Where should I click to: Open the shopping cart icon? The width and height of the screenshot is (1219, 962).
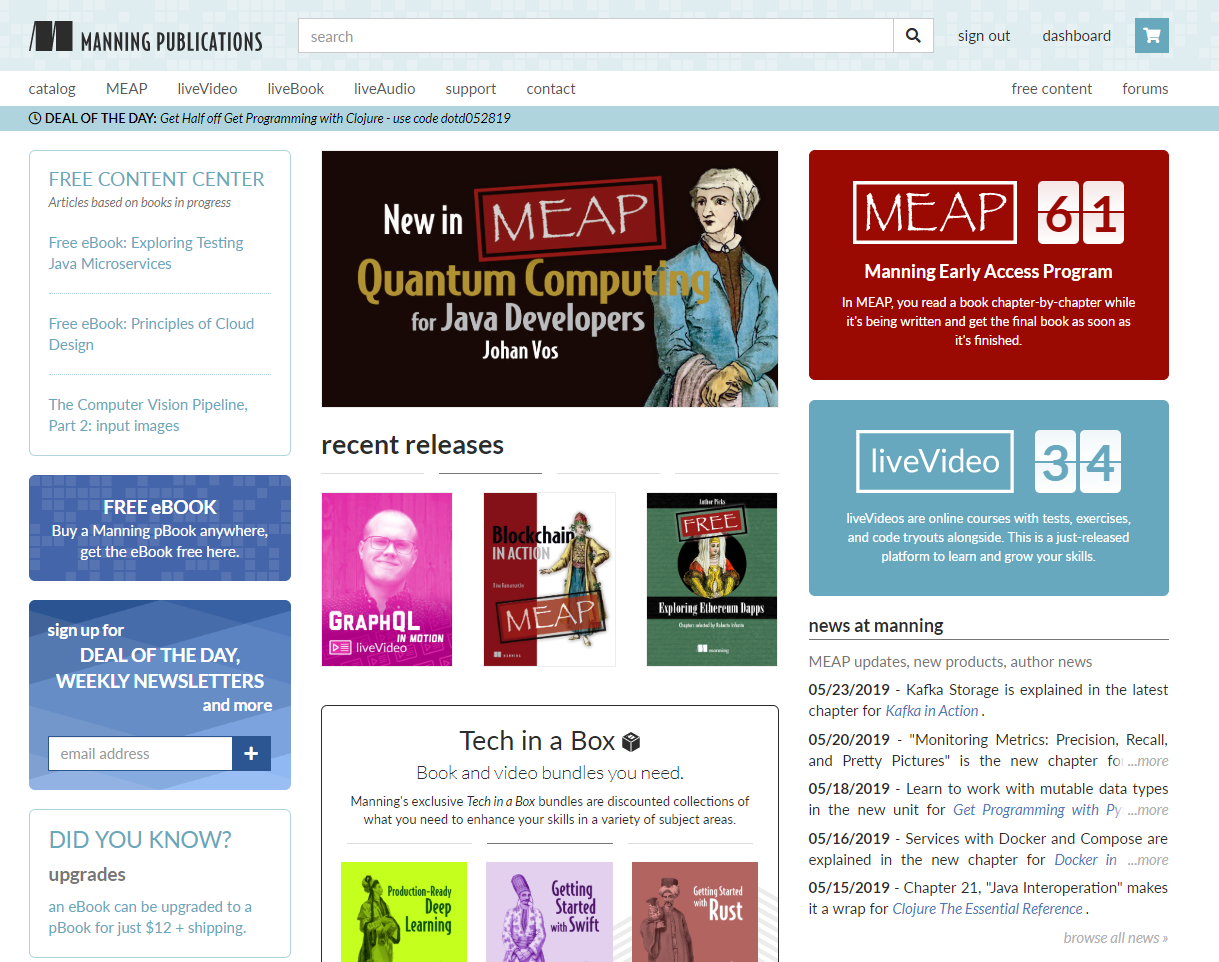coord(1151,35)
